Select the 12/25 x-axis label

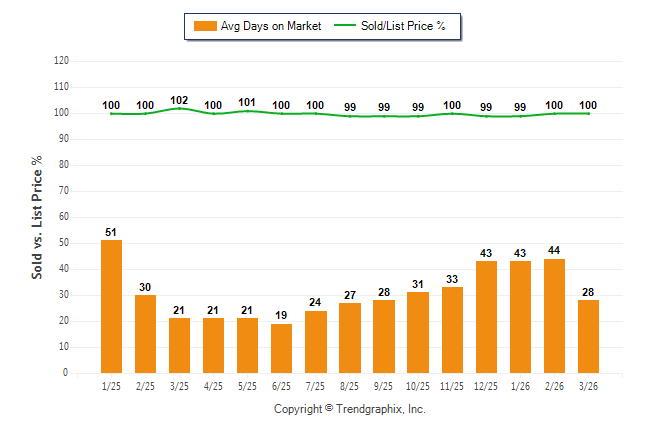coord(485,386)
